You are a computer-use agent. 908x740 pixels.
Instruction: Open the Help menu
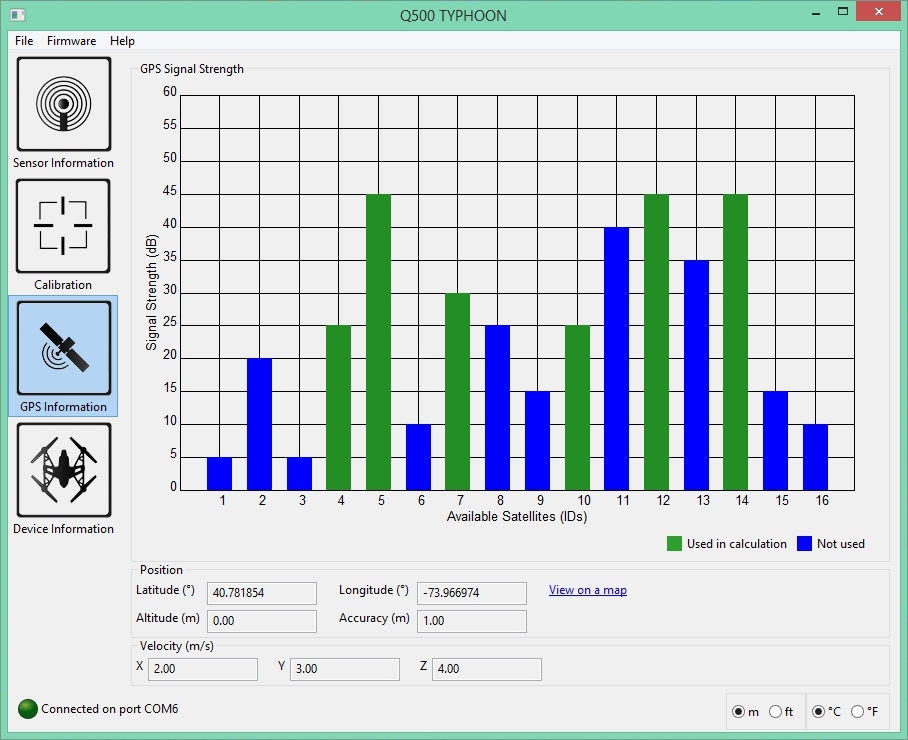click(x=122, y=41)
